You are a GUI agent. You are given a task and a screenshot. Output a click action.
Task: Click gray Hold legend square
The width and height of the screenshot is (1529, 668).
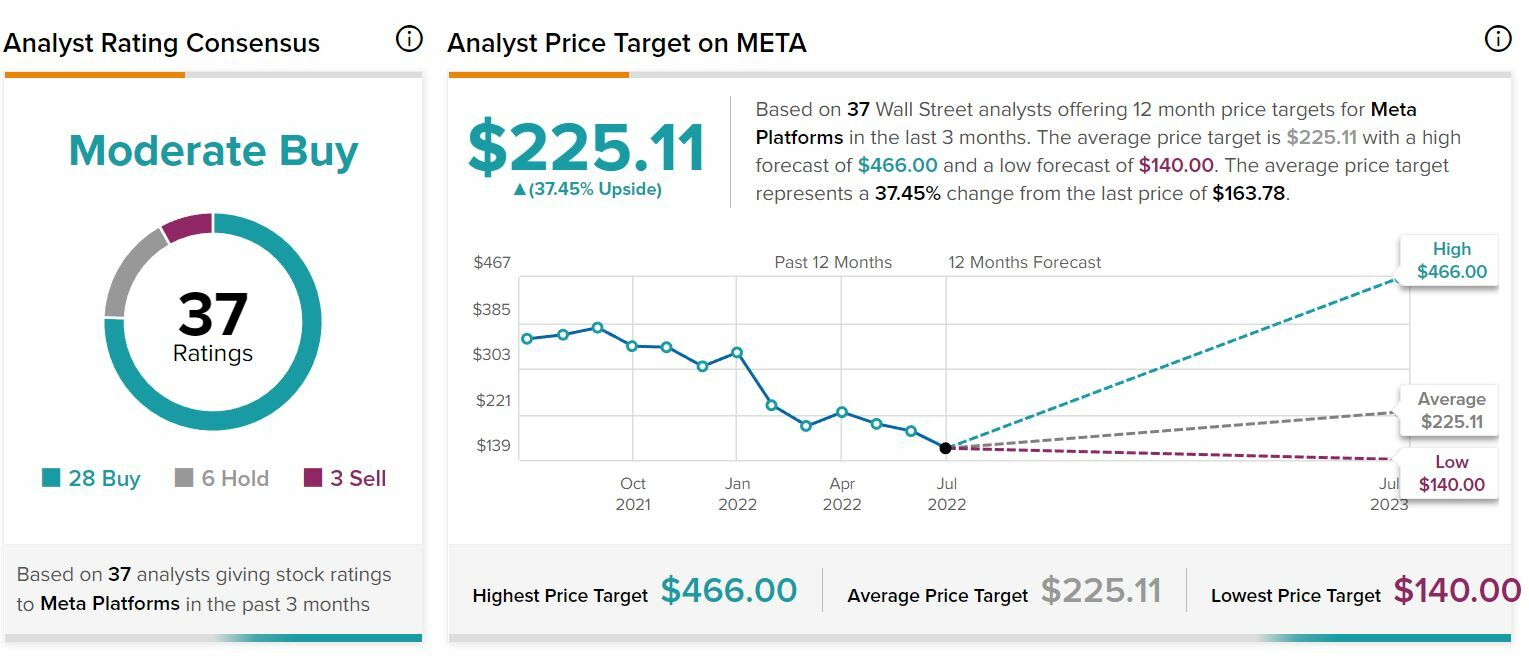point(184,478)
